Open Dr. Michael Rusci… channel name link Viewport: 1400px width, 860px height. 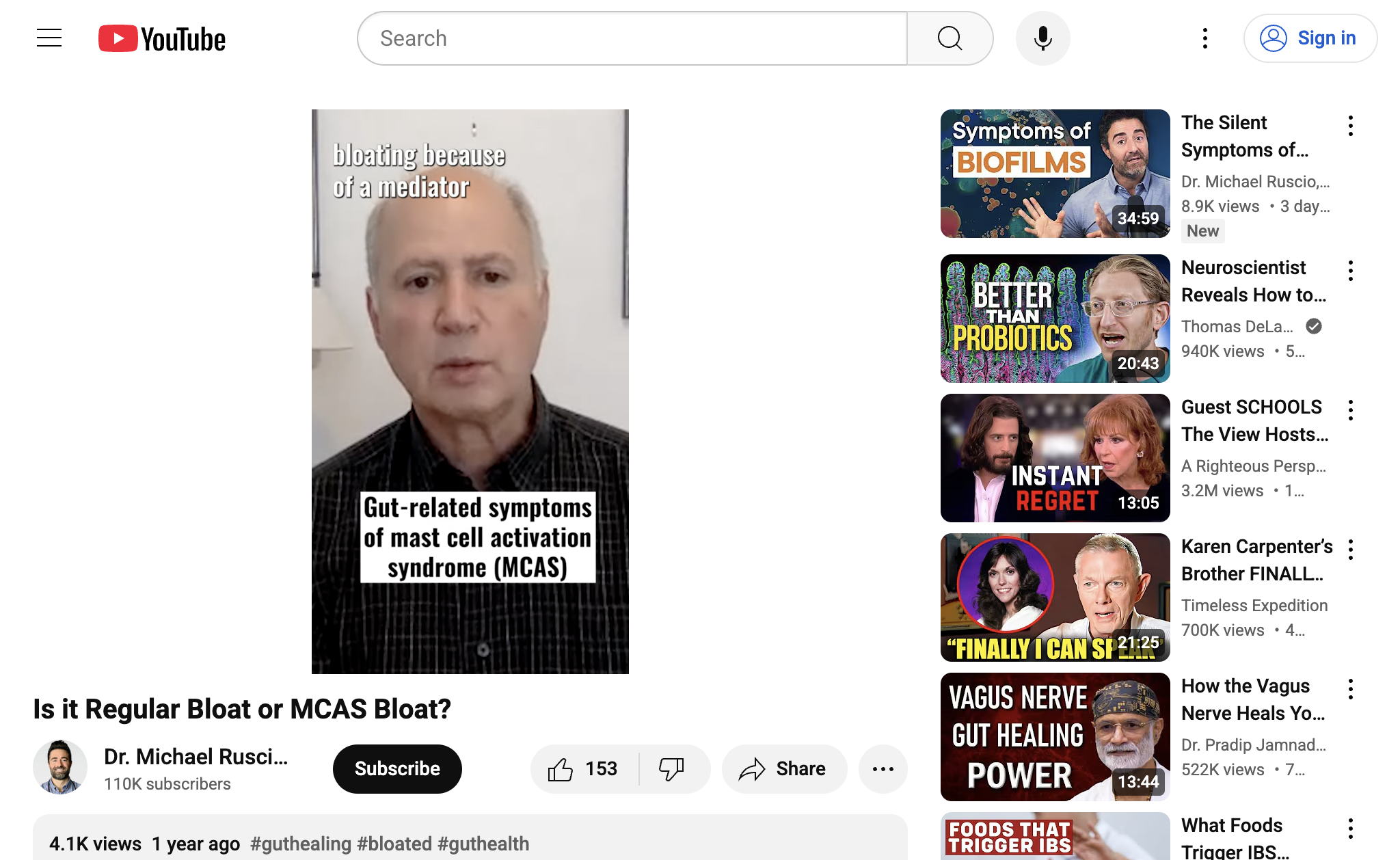(196, 757)
